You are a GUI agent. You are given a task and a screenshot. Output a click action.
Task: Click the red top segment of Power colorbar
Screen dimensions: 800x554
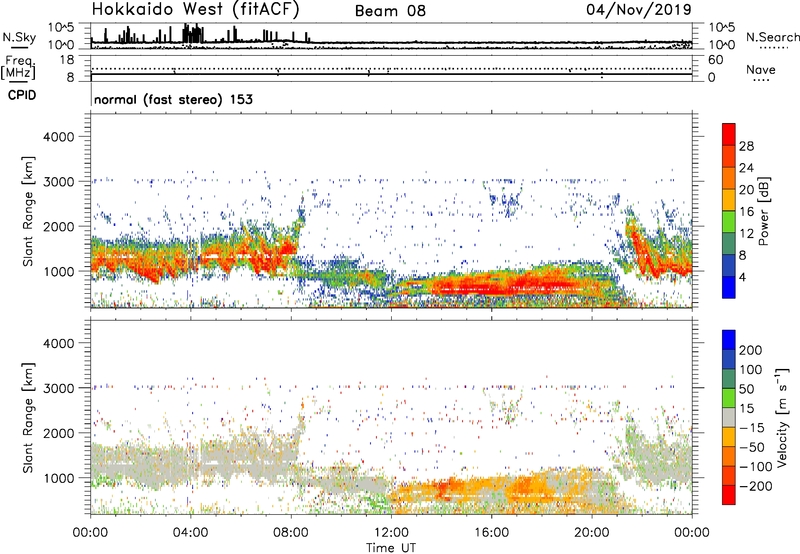(x=729, y=134)
